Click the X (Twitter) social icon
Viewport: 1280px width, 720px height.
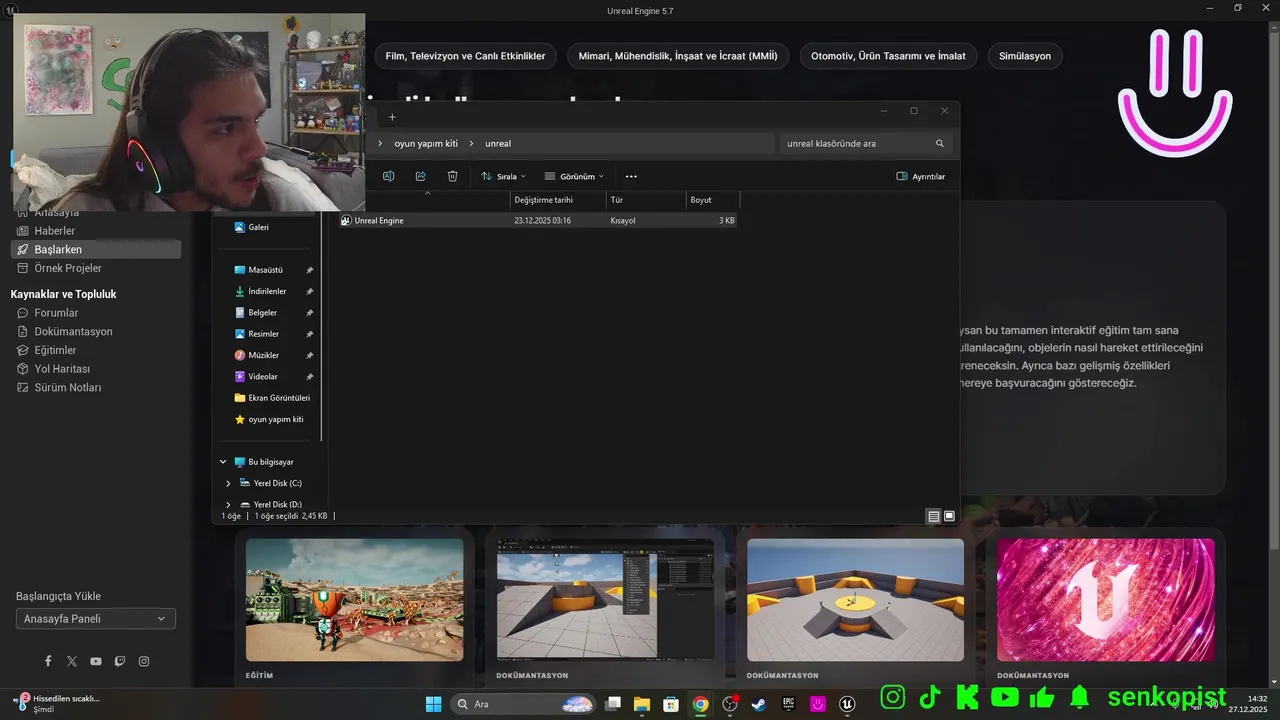(x=72, y=661)
